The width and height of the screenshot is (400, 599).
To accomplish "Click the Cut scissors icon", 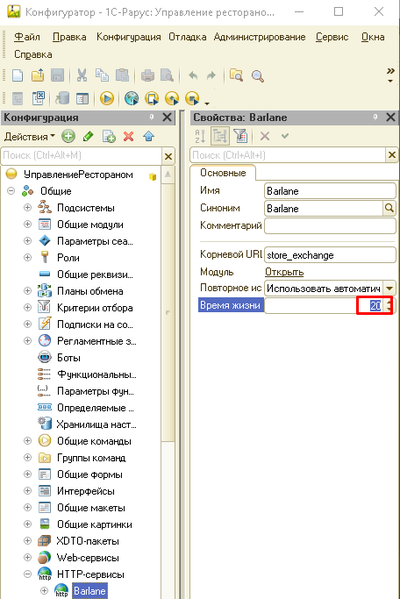I will click(82, 76).
